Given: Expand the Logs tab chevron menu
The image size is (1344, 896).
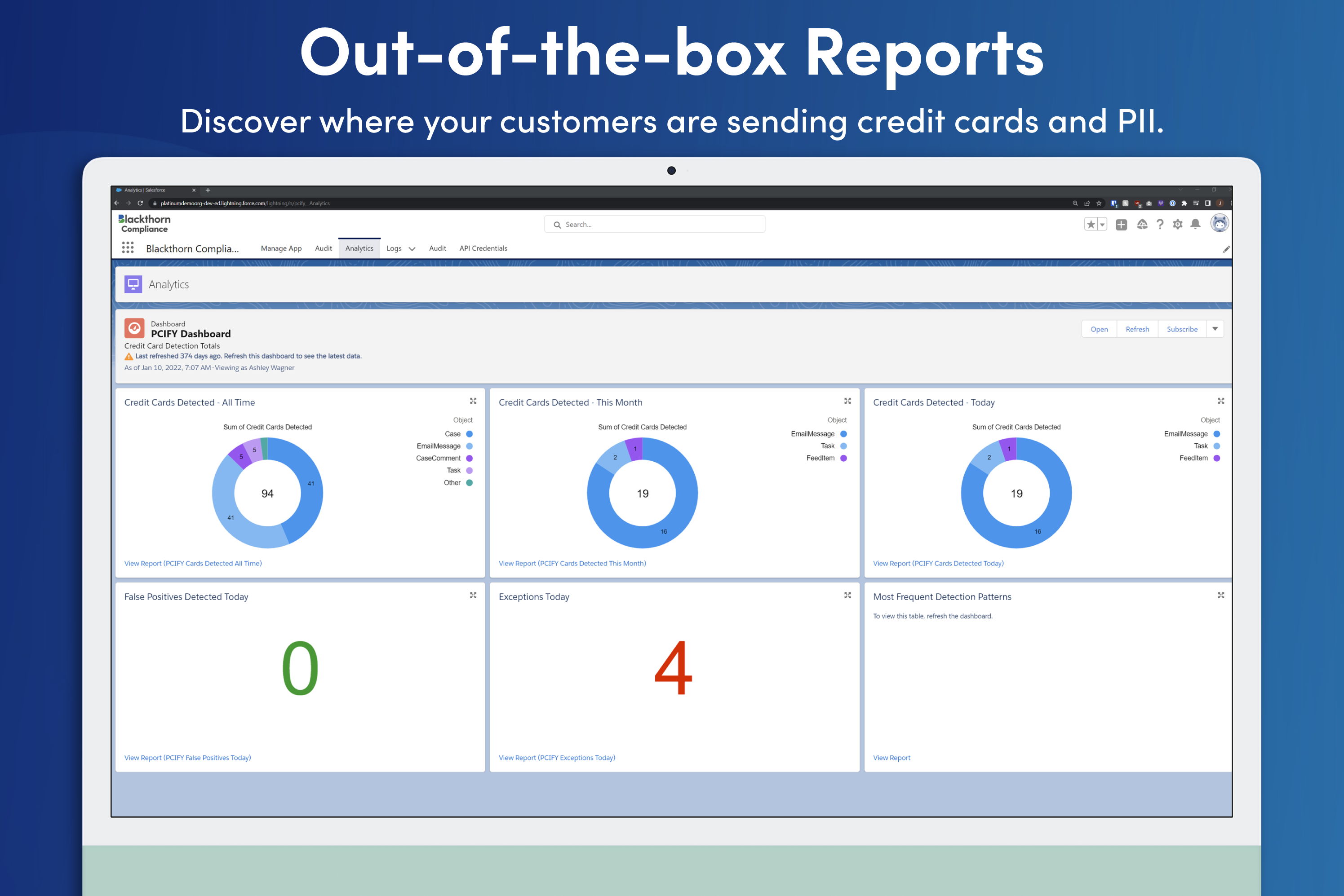Looking at the screenshot, I should coord(412,248).
